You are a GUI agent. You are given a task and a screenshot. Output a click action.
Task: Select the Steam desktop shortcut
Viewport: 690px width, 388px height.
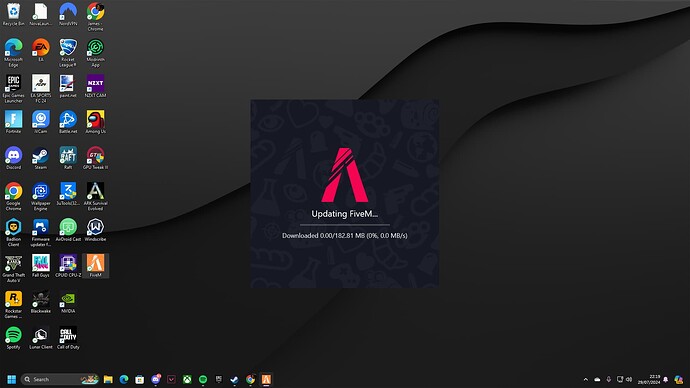(40, 158)
